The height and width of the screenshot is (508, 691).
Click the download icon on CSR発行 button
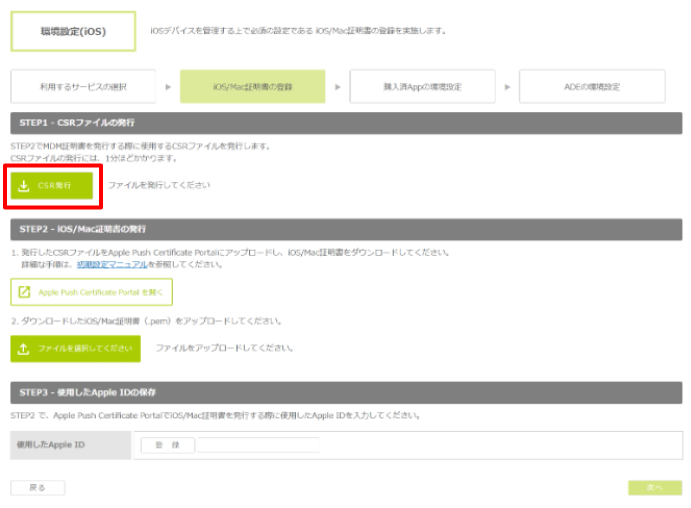tap(24, 186)
